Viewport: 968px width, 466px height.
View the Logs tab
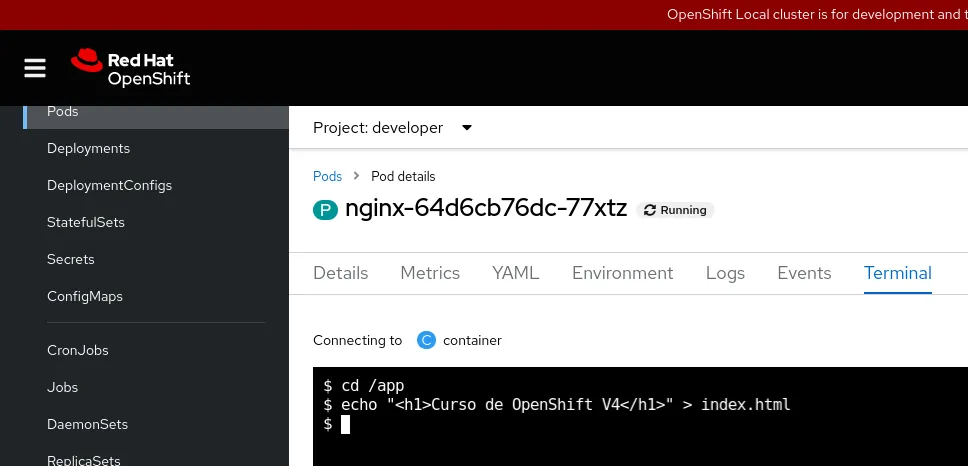click(x=725, y=273)
